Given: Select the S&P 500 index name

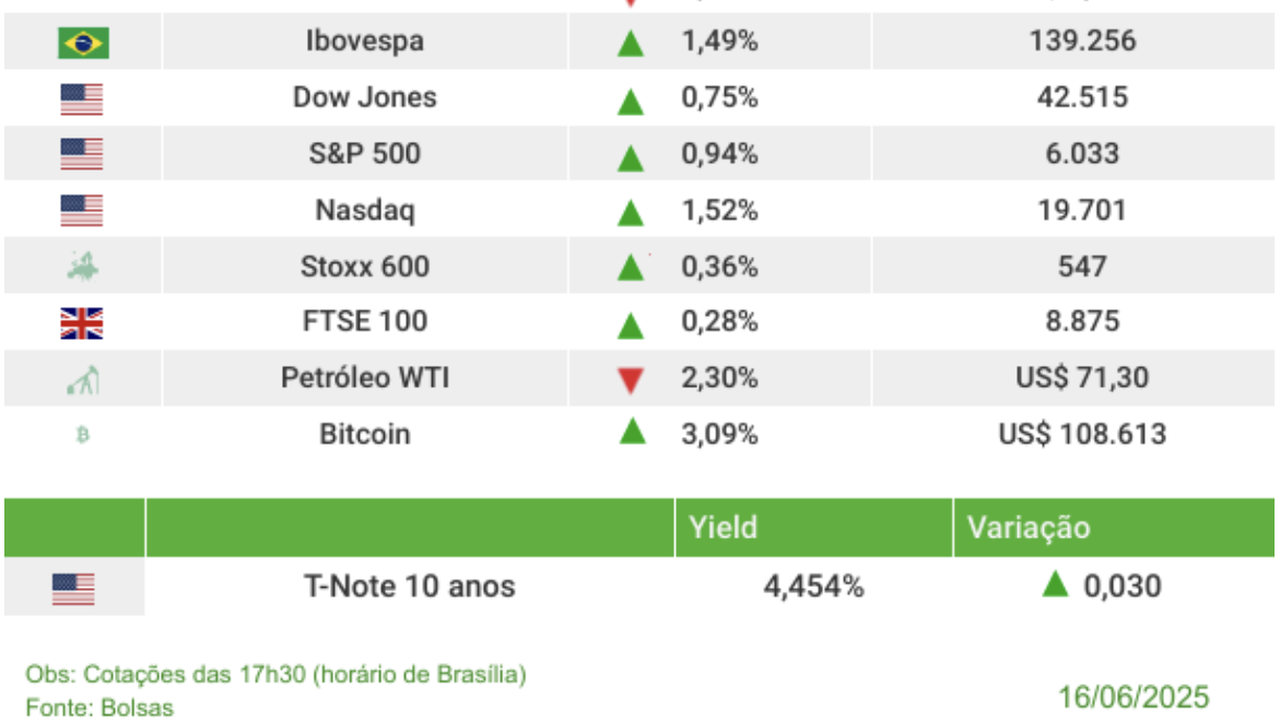Looking at the screenshot, I should 364,154.
